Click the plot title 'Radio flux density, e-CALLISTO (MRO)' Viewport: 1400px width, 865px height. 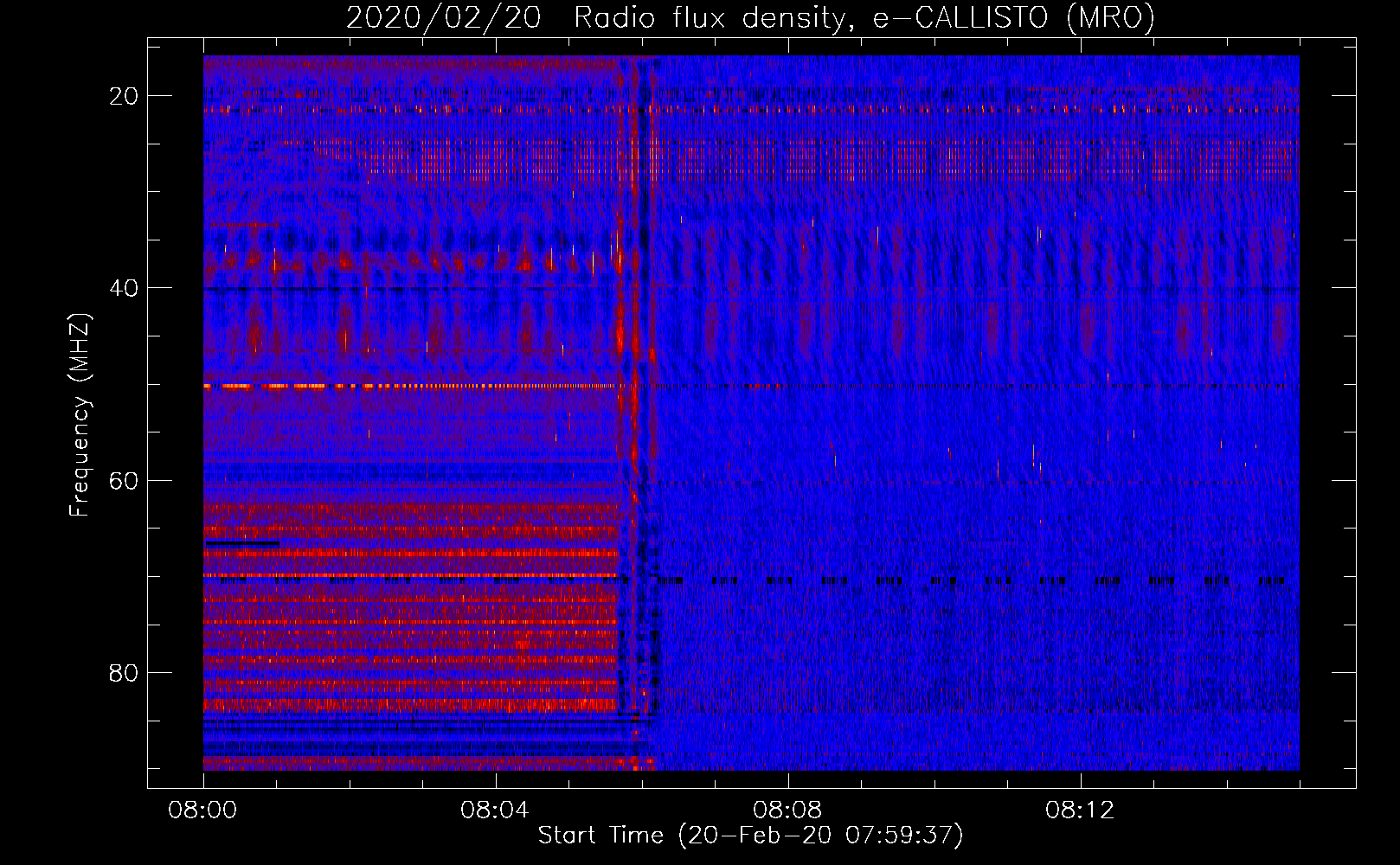coord(864,17)
